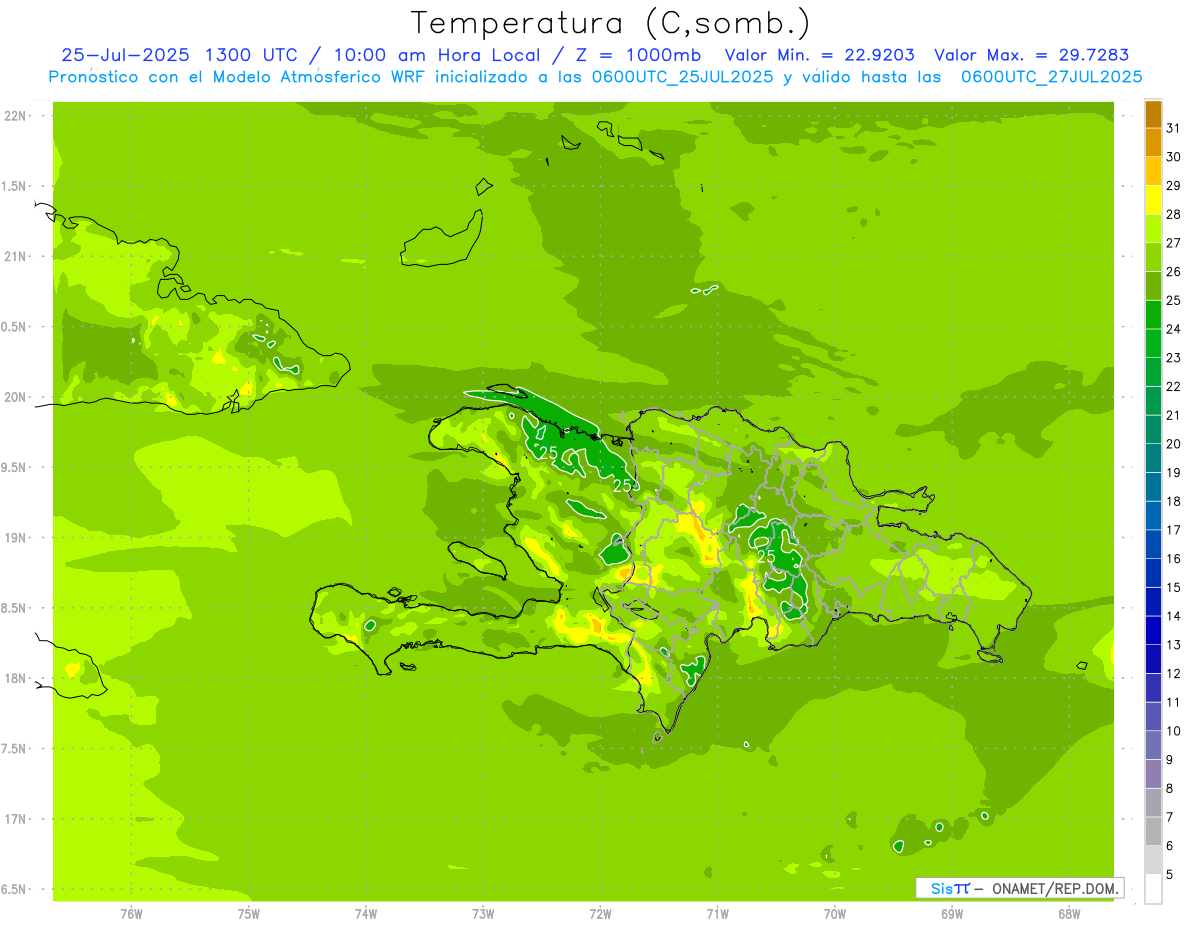Click the title "Temperatura (C,somb.)"
1200x927 pixels.
click(611, 23)
